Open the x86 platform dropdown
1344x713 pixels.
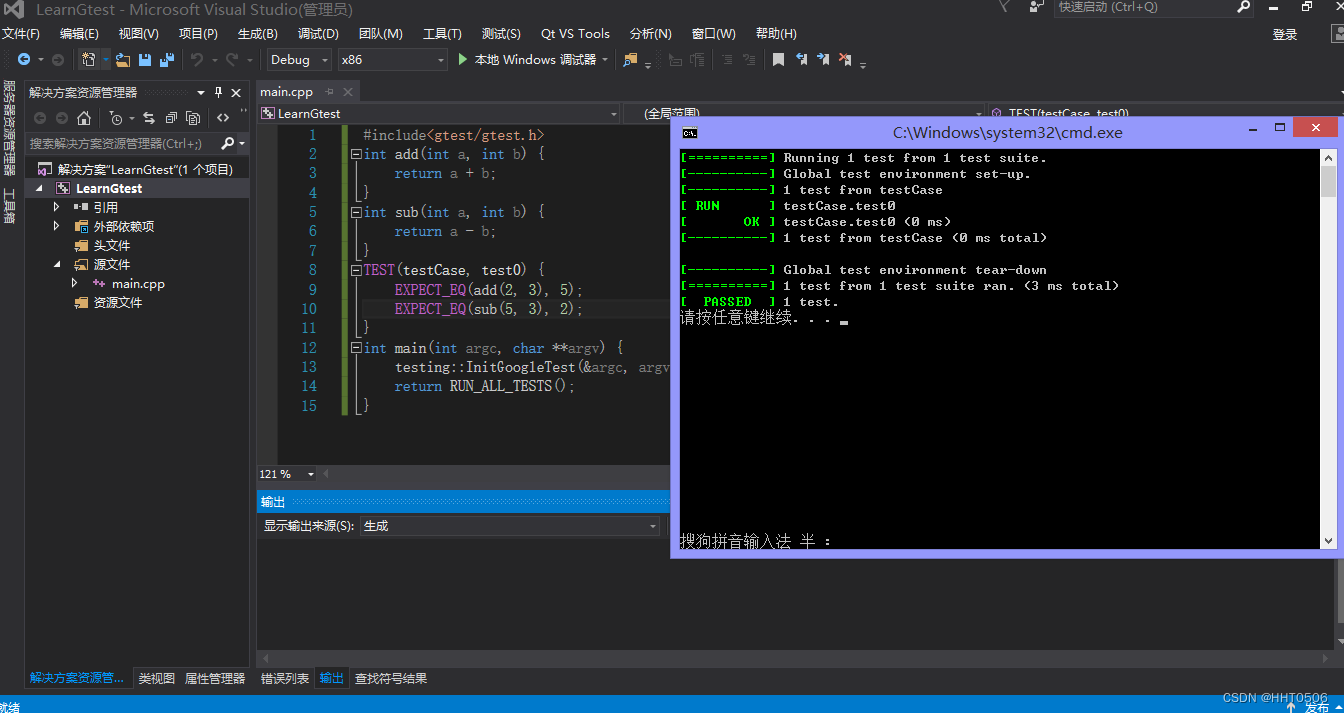click(441, 60)
